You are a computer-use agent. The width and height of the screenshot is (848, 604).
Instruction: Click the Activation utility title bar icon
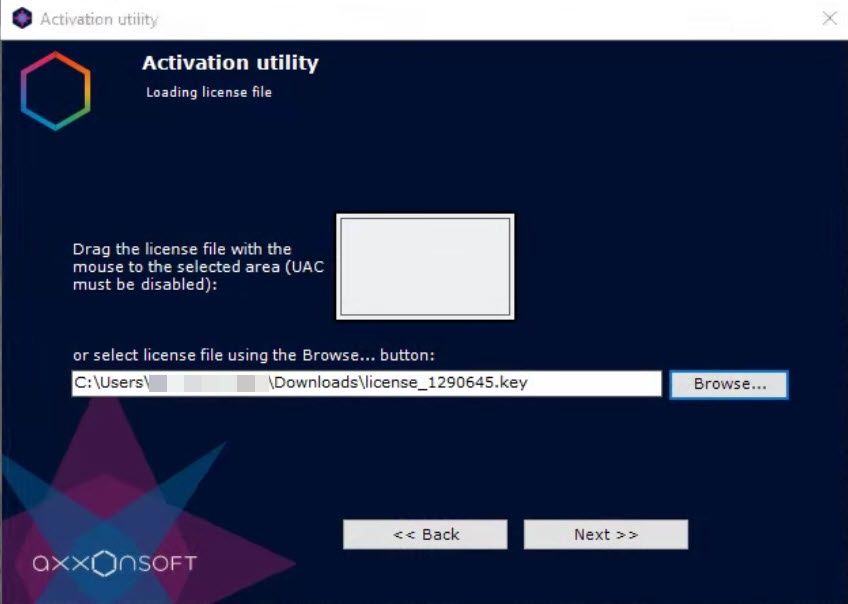click(22, 19)
